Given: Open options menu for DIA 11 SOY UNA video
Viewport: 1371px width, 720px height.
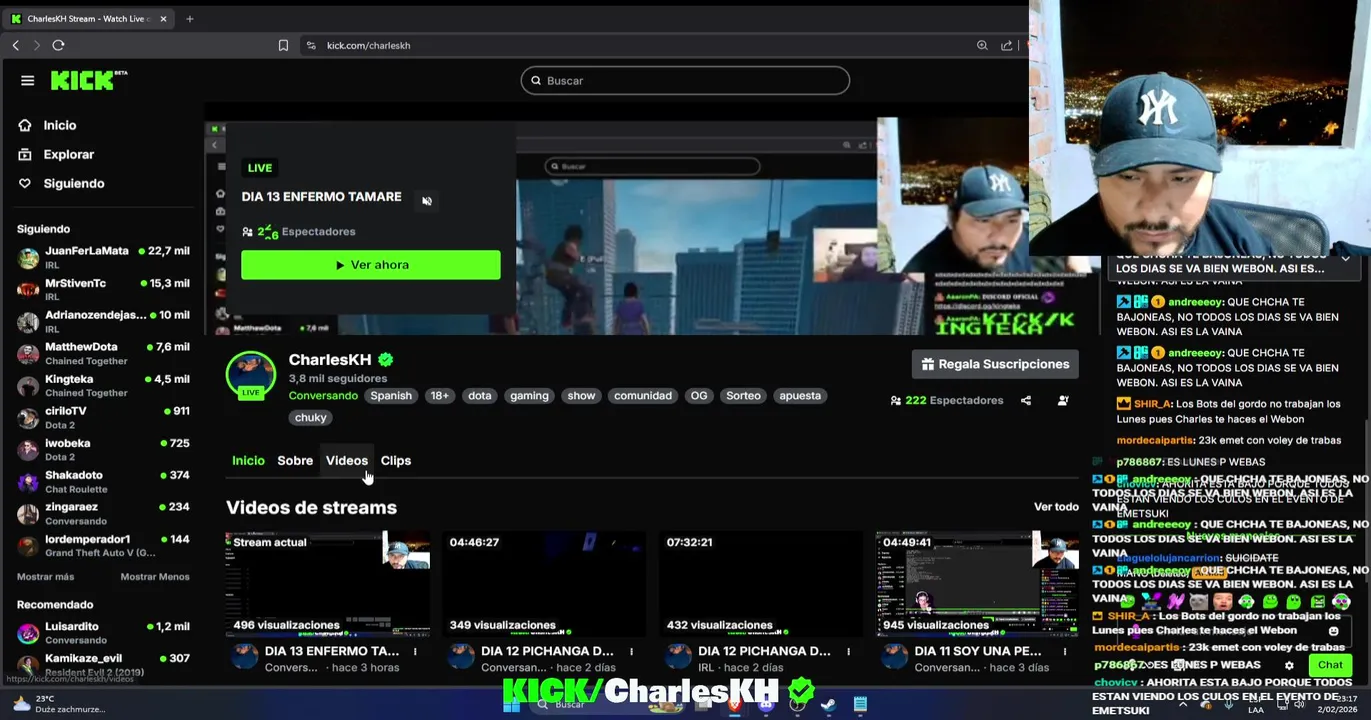Looking at the screenshot, I should point(1064,652).
